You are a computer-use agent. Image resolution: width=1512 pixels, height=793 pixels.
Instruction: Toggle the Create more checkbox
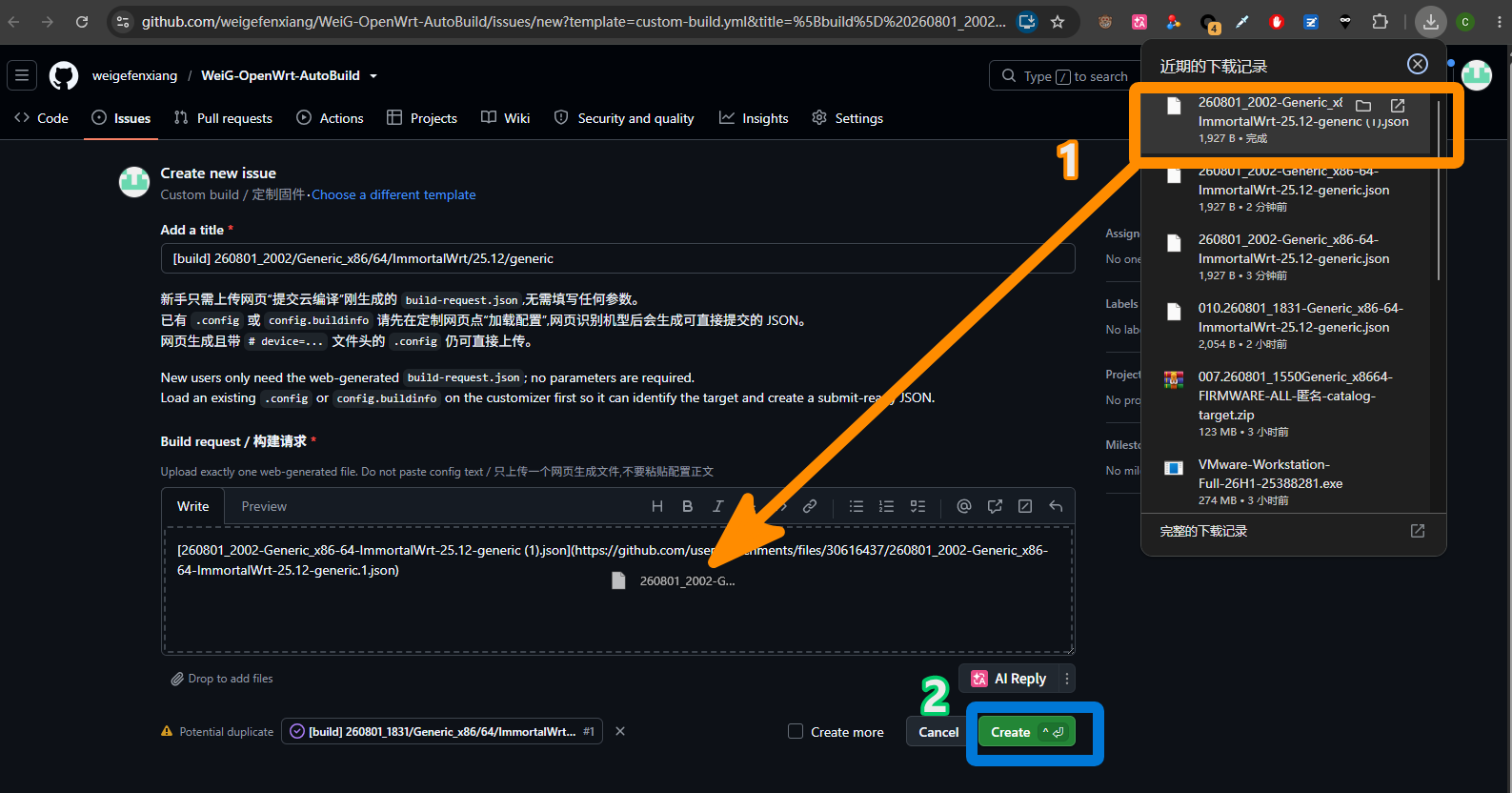[x=796, y=731]
